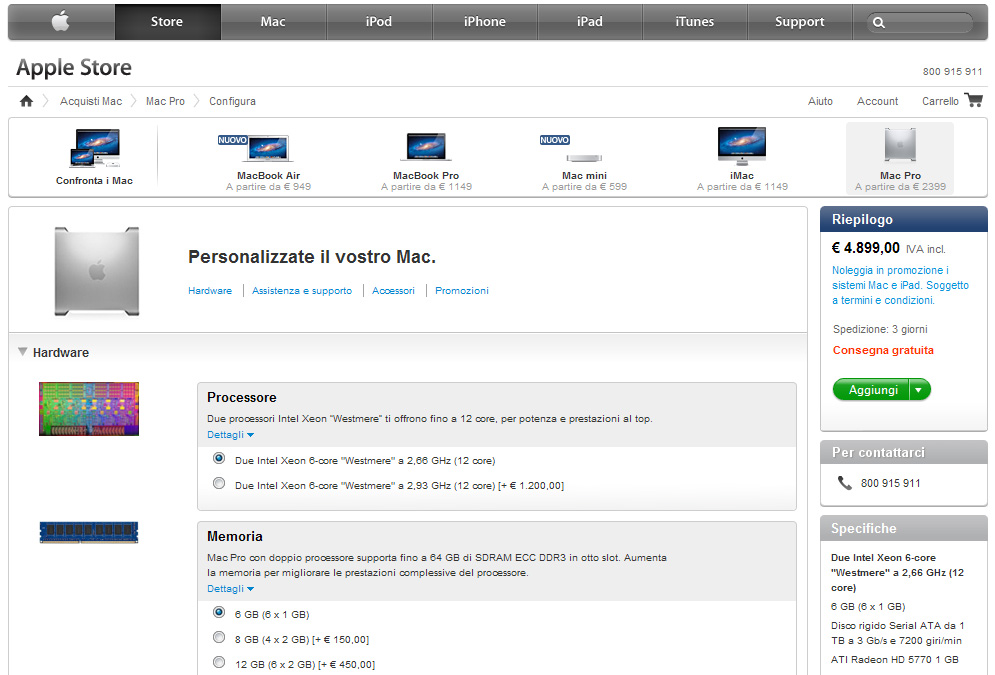Click the 800 915 911 number at top
This screenshot has width=995, height=675.
coord(952,72)
